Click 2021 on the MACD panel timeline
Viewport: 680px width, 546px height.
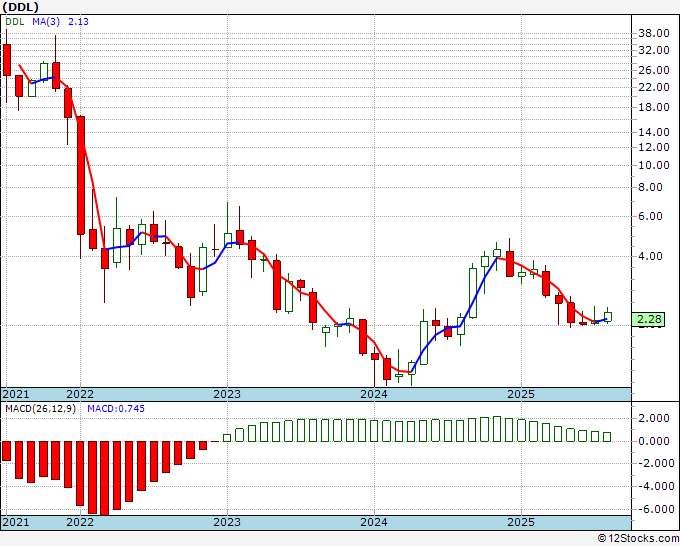pos(16,522)
